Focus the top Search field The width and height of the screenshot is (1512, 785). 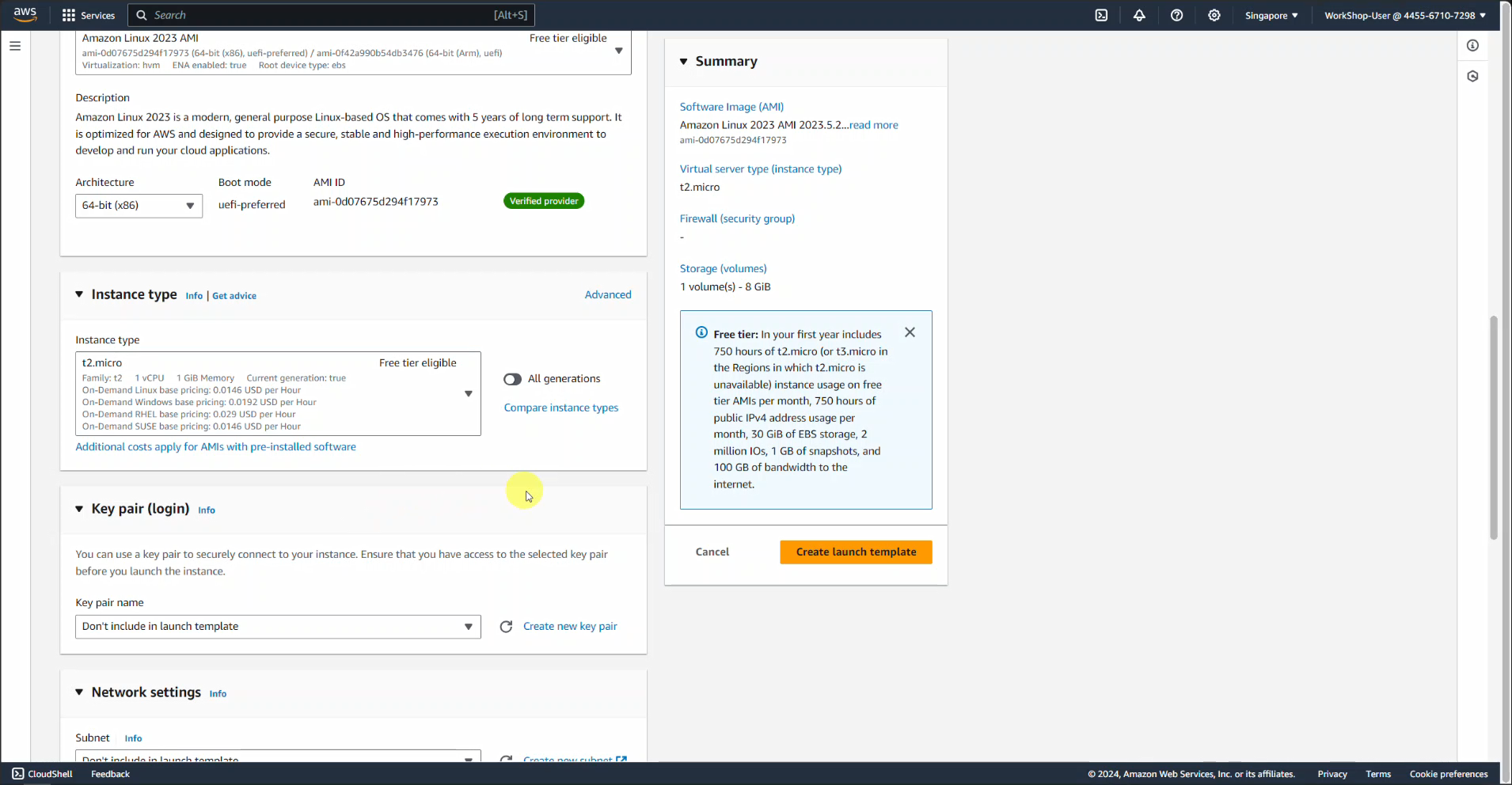click(331, 15)
